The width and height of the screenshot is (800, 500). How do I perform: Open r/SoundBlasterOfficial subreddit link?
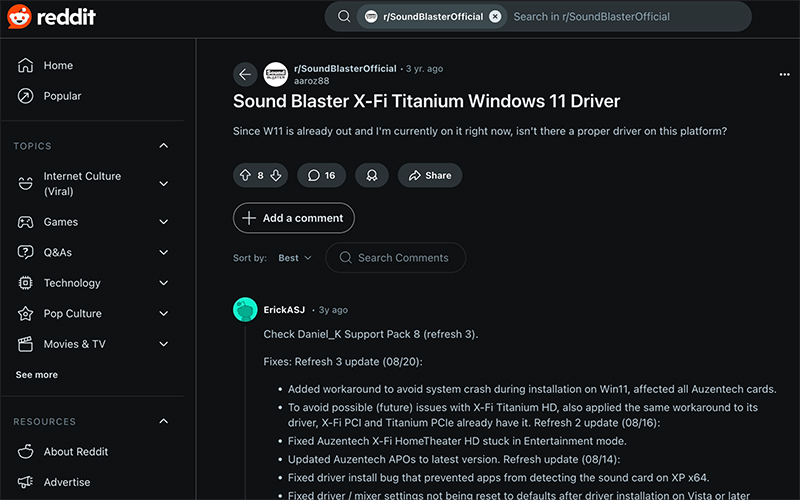coord(345,68)
